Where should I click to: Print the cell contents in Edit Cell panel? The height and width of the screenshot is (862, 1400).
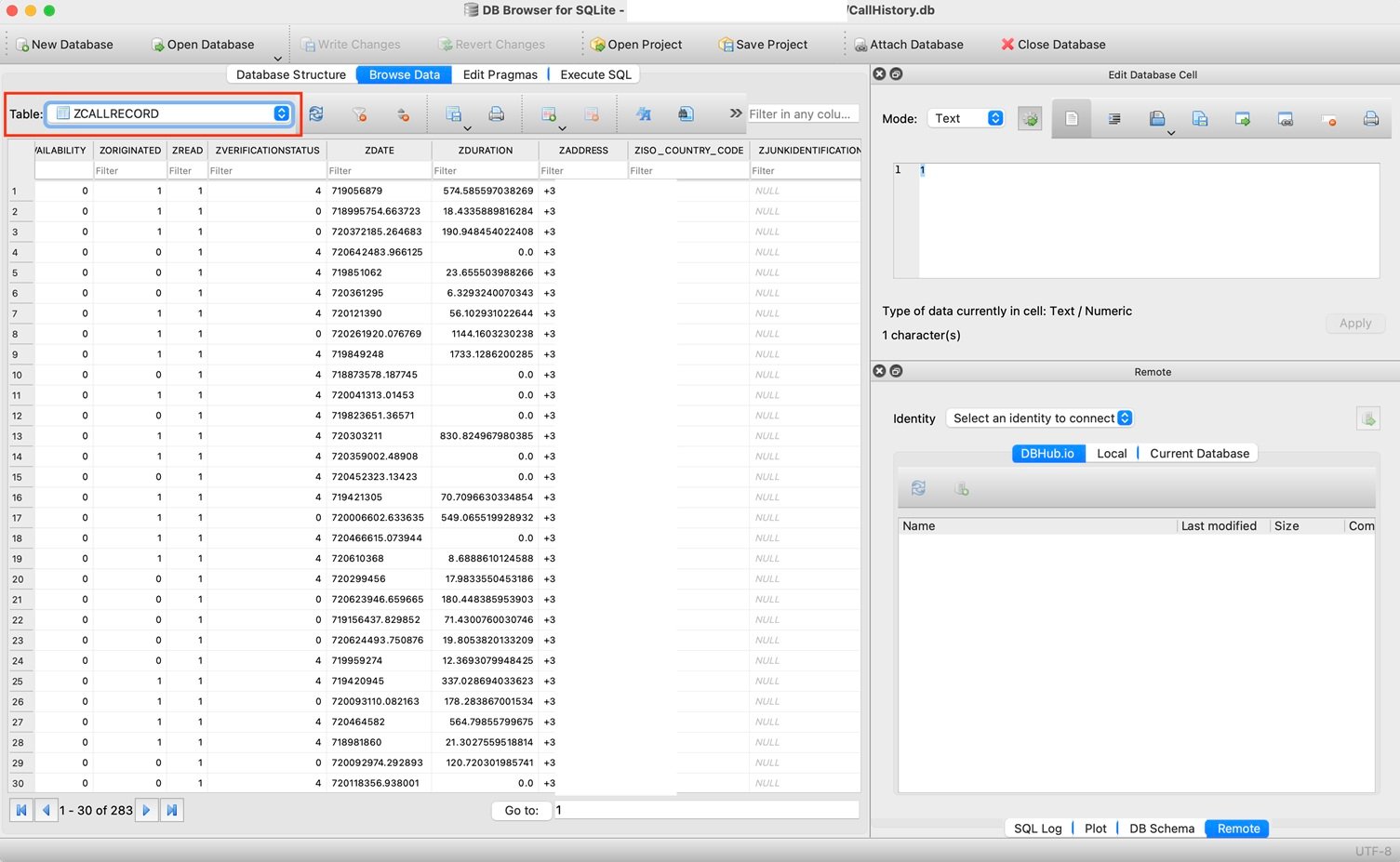point(1371,118)
